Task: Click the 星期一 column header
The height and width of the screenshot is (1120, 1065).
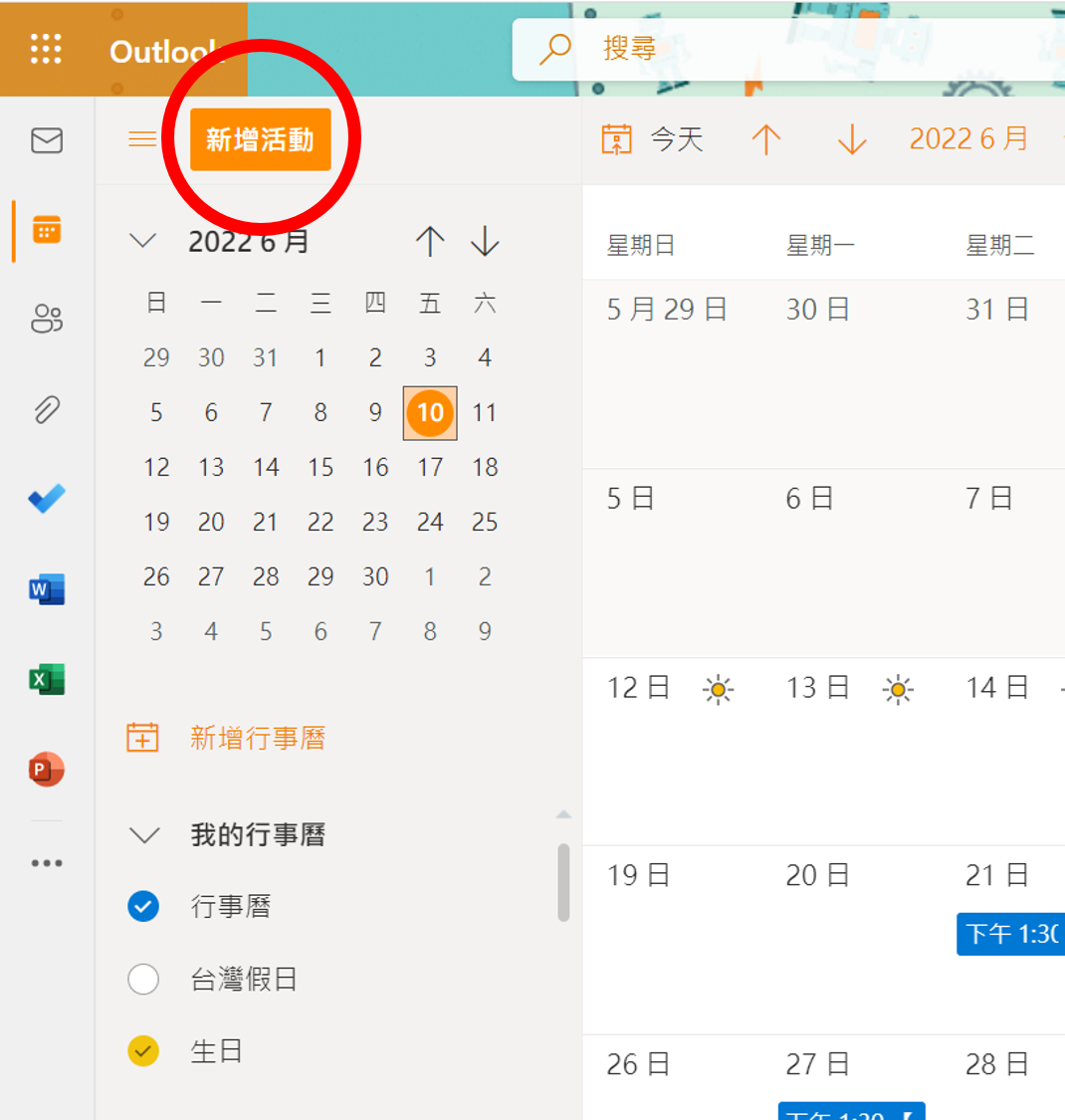Action: (820, 246)
